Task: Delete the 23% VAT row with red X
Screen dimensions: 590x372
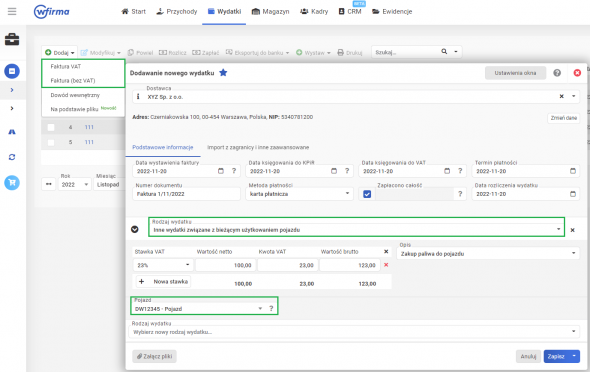Action: (386, 265)
